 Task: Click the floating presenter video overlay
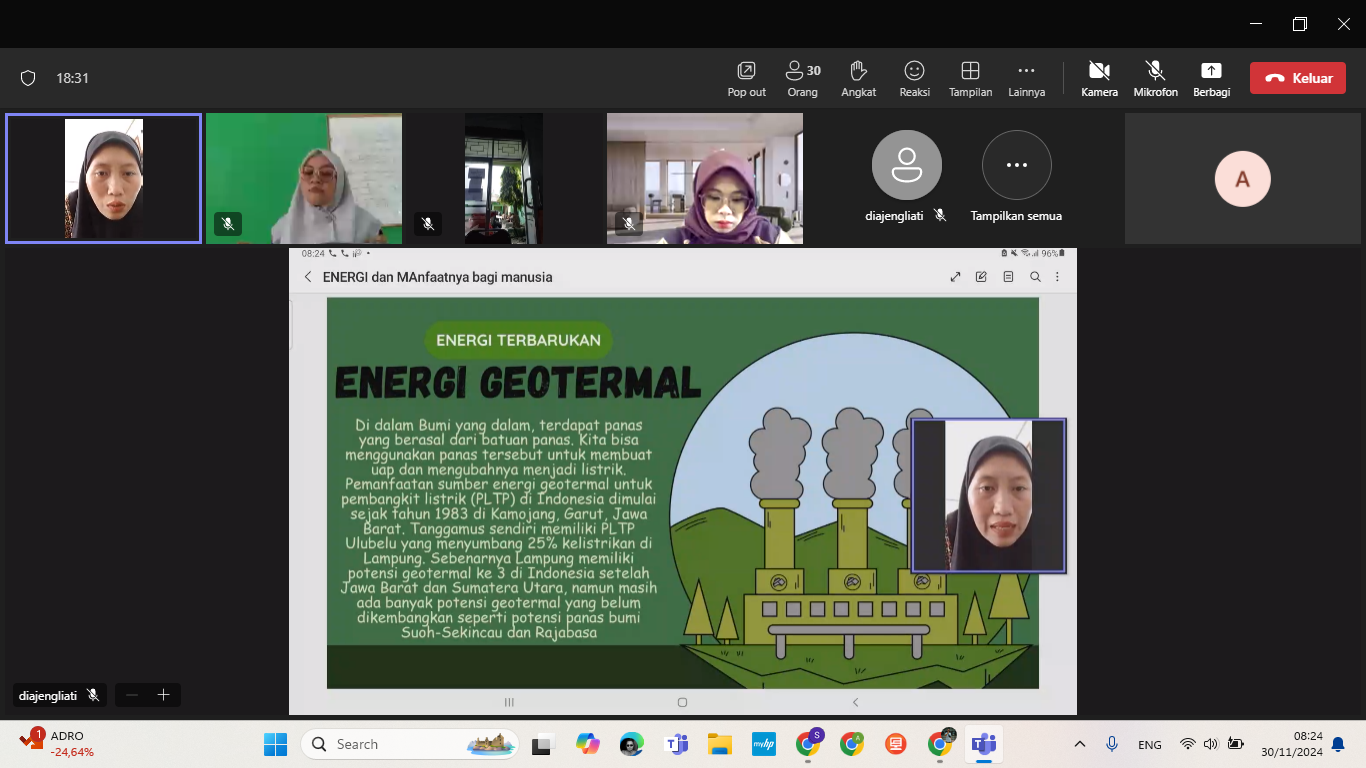pyautogui.click(x=989, y=496)
